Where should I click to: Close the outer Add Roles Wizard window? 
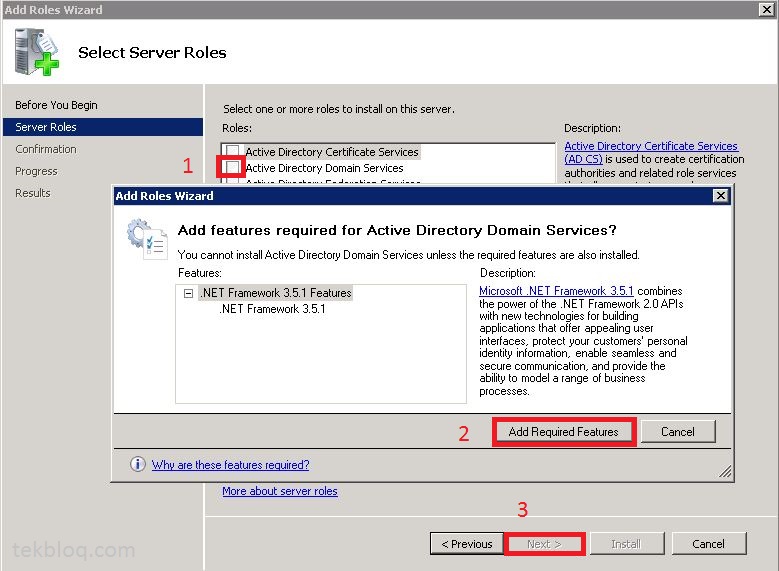pyautogui.click(x=766, y=9)
